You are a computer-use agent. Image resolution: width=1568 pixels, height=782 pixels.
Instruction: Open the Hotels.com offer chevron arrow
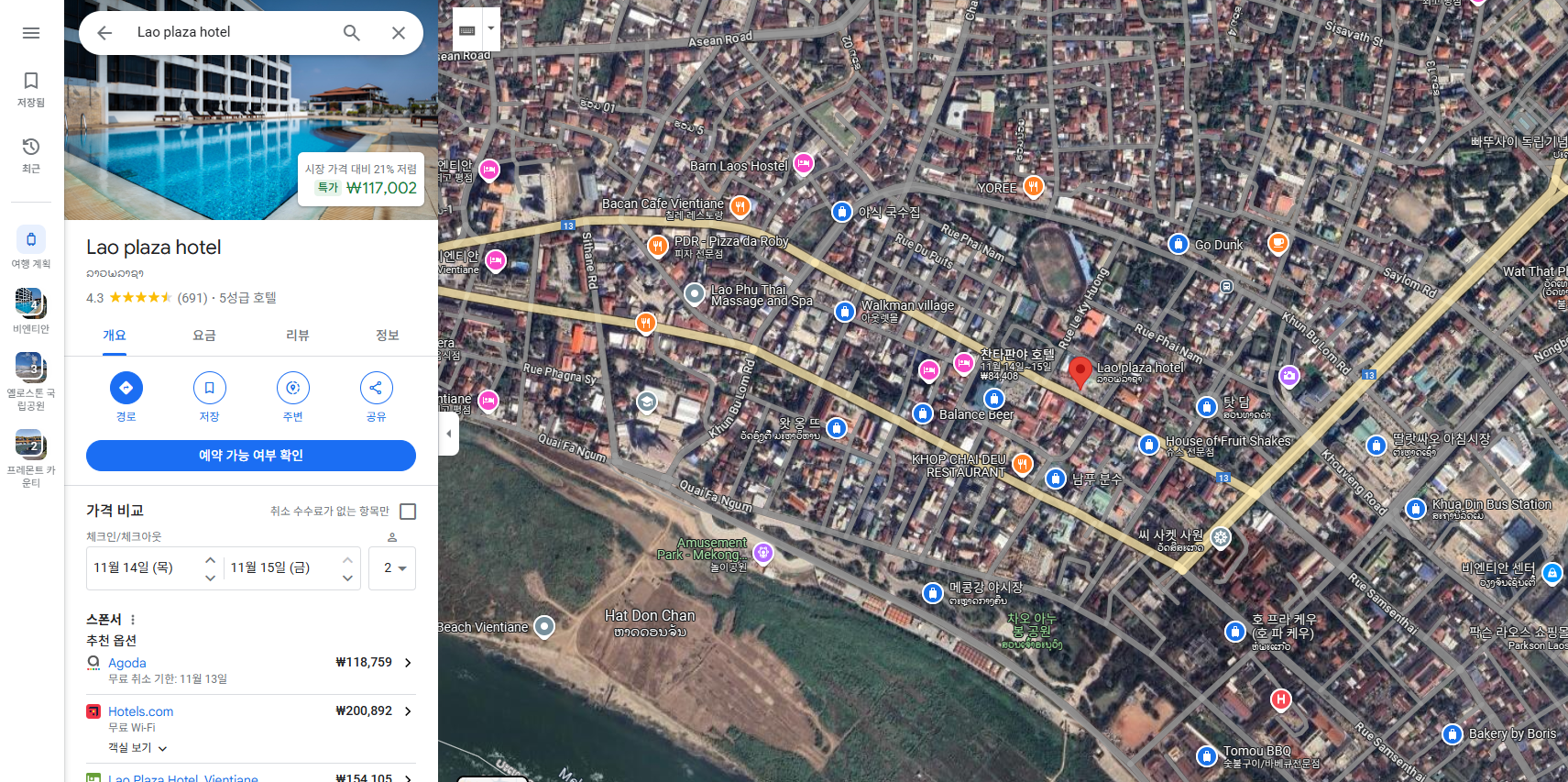point(408,711)
